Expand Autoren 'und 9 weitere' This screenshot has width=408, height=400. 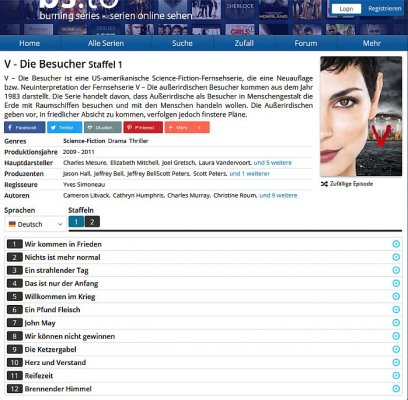click(278, 195)
